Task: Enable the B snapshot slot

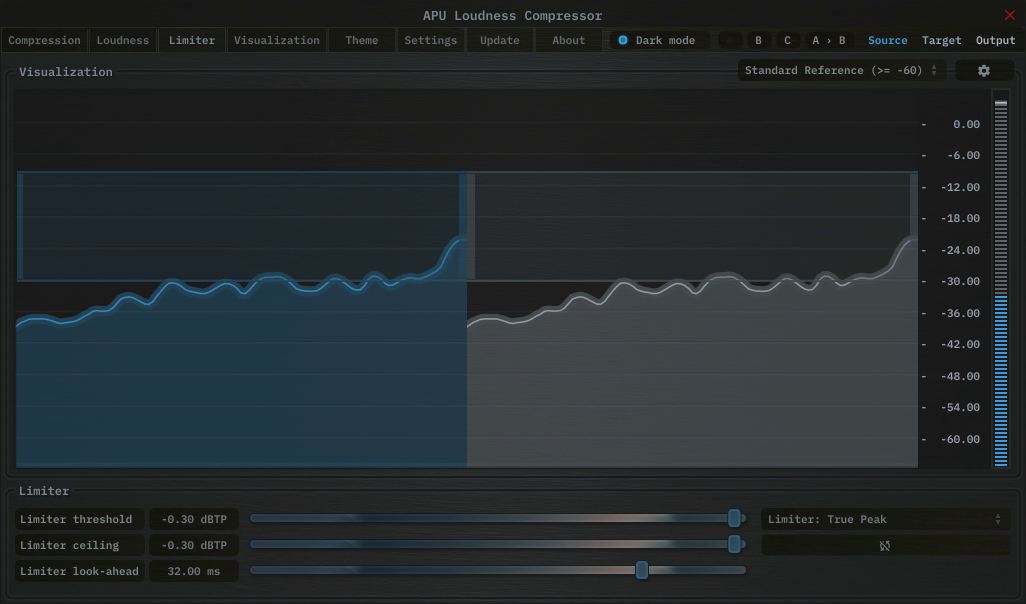Action: pos(758,40)
